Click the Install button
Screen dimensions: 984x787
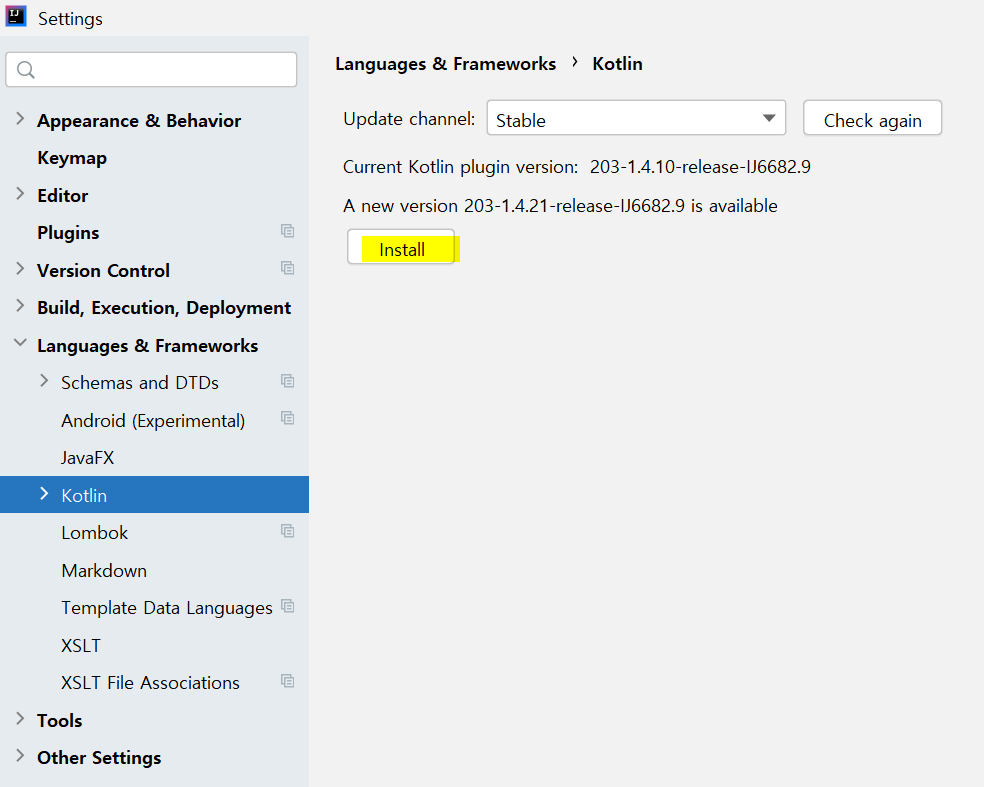401,247
